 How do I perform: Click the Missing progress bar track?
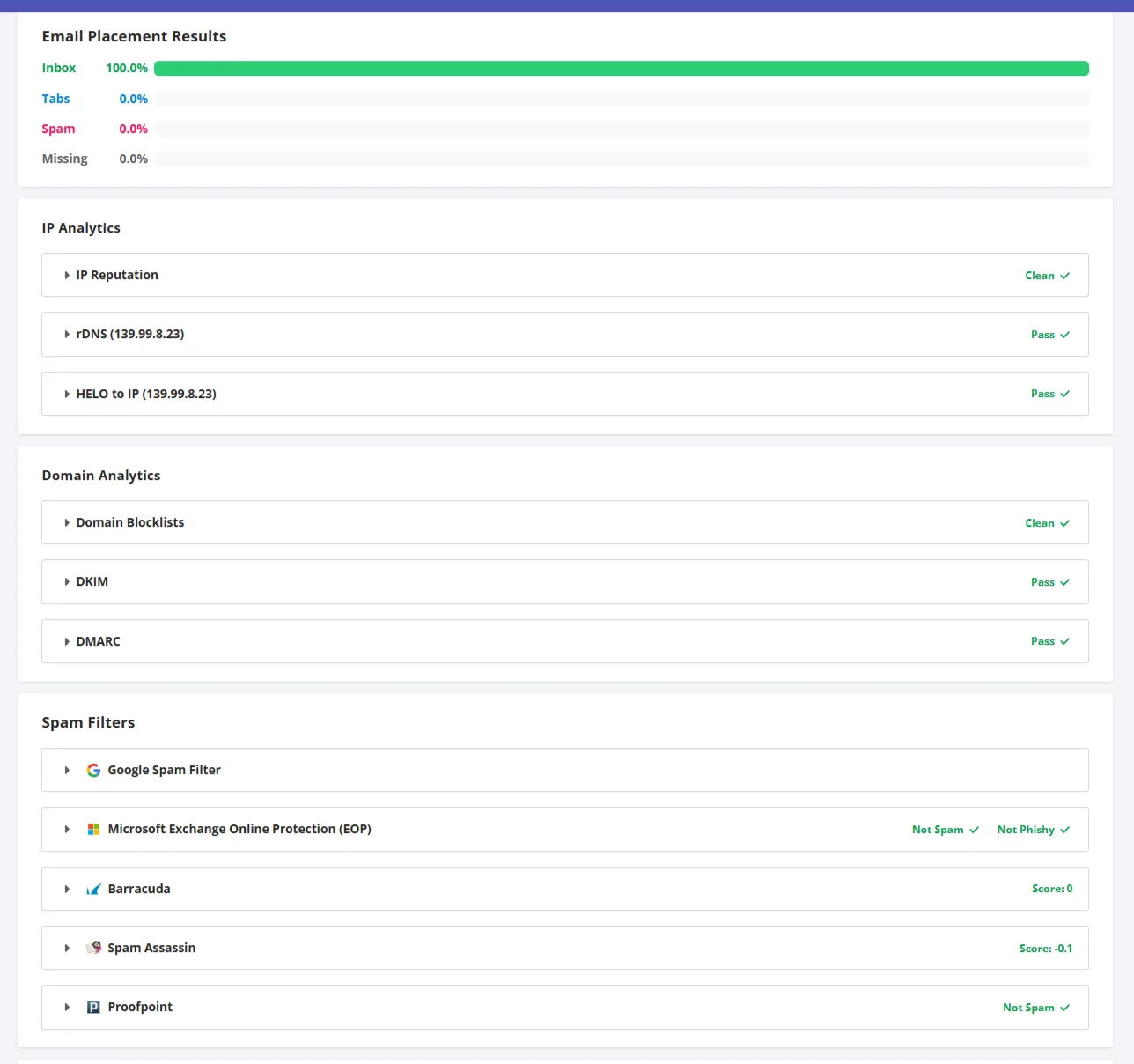click(622, 159)
